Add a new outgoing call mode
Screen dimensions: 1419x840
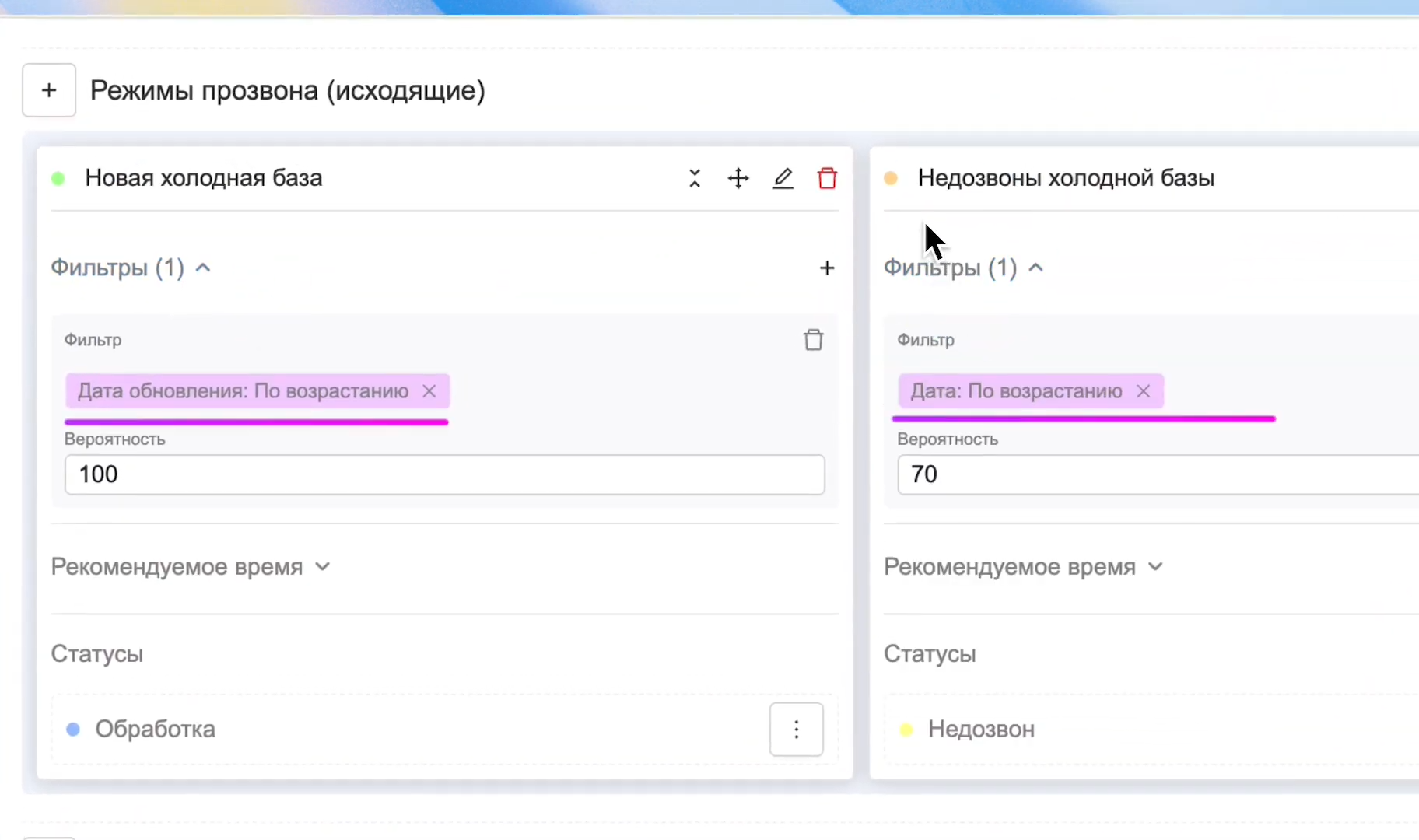[x=49, y=90]
